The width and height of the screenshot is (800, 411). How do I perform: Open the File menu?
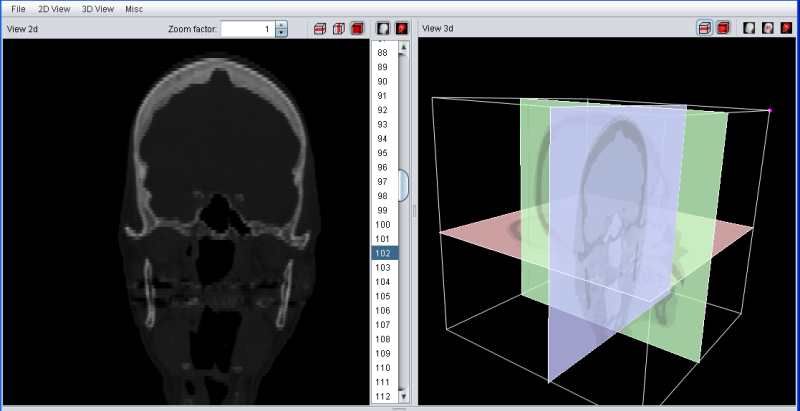tap(18, 8)
